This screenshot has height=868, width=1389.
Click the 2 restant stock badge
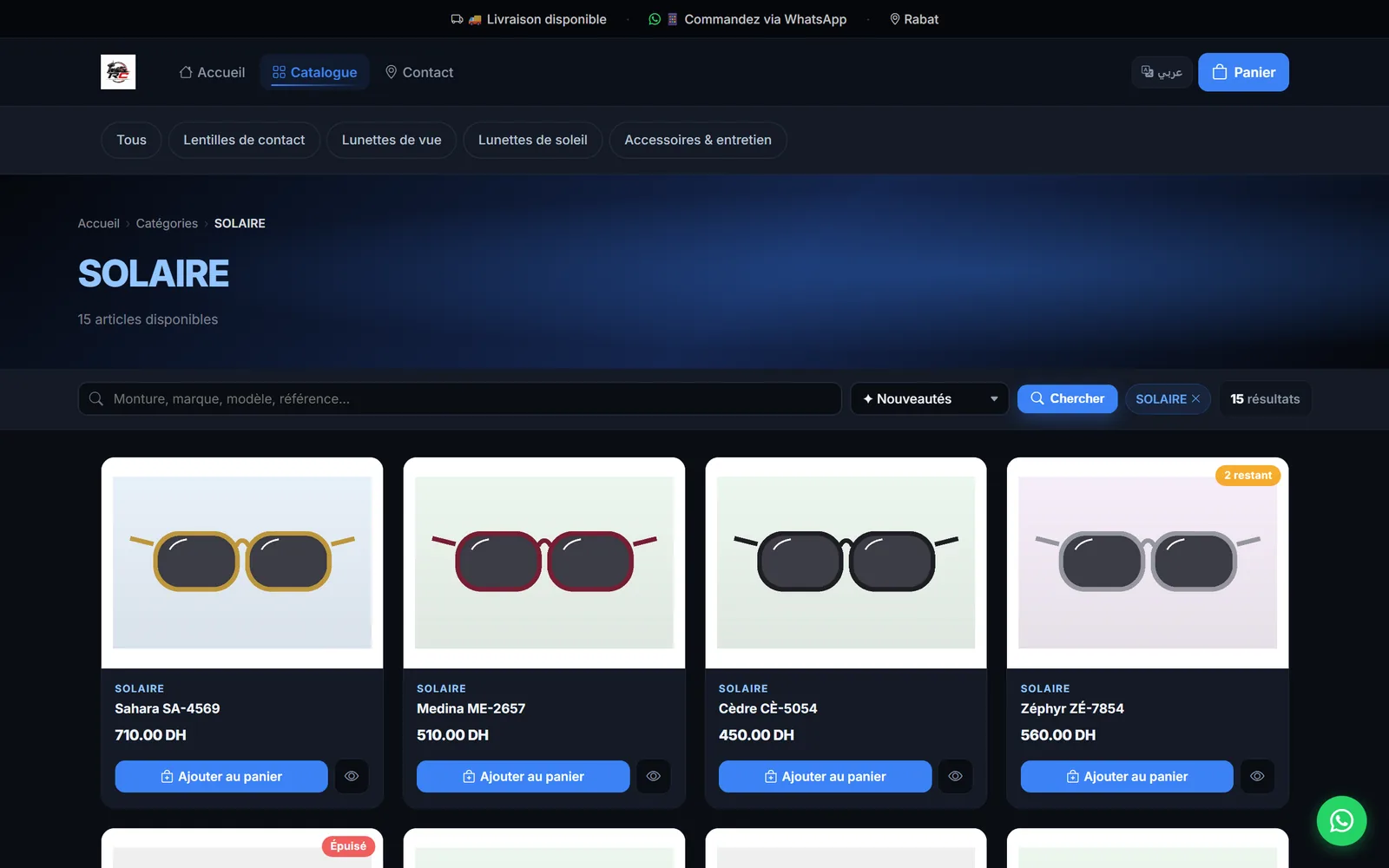click(1247, 475)
